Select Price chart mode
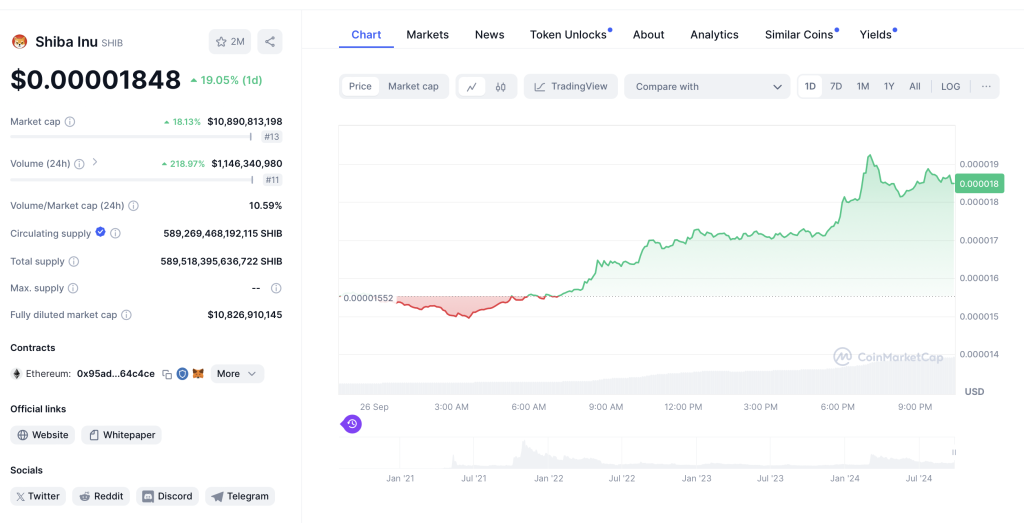1024x523 pixels. pyautogui.click(x=360, y=86)
